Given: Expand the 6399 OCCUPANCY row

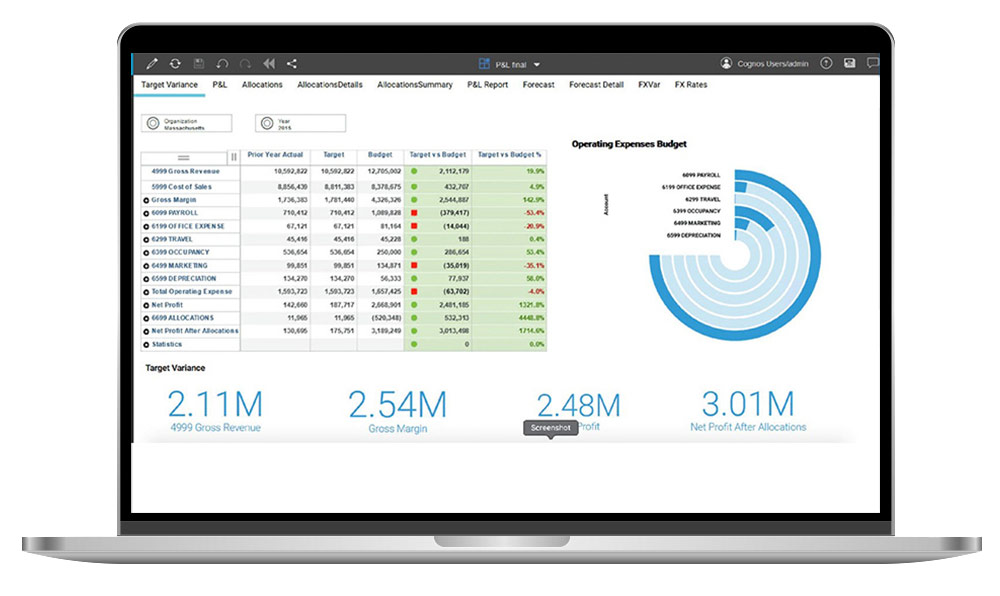Looking at the screenshot, I should click(x=146, y=253).
